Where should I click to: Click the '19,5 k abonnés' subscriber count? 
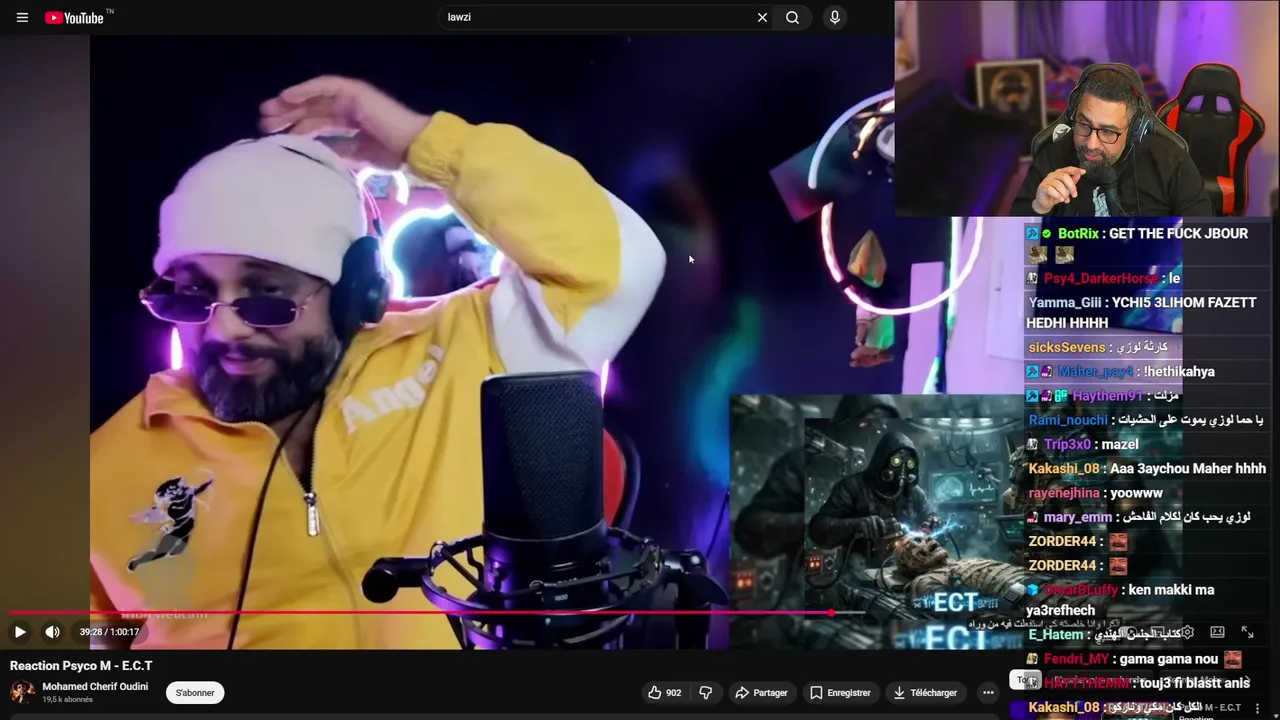(x=67, y=700)
